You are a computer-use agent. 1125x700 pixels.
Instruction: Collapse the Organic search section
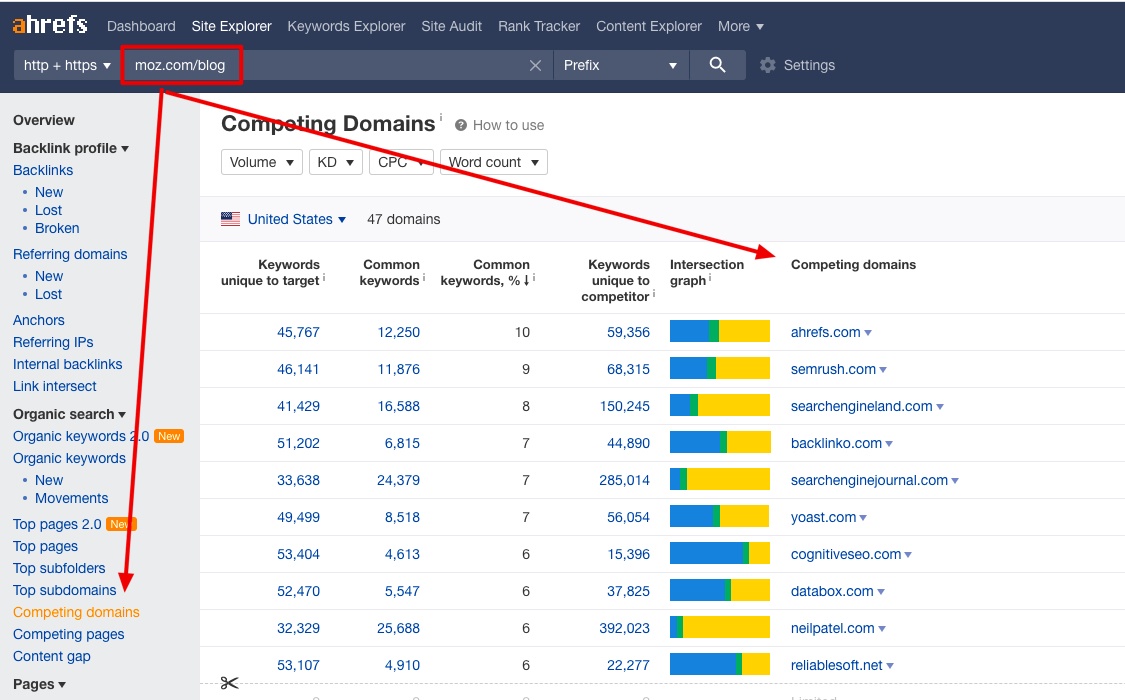point(69,415)
